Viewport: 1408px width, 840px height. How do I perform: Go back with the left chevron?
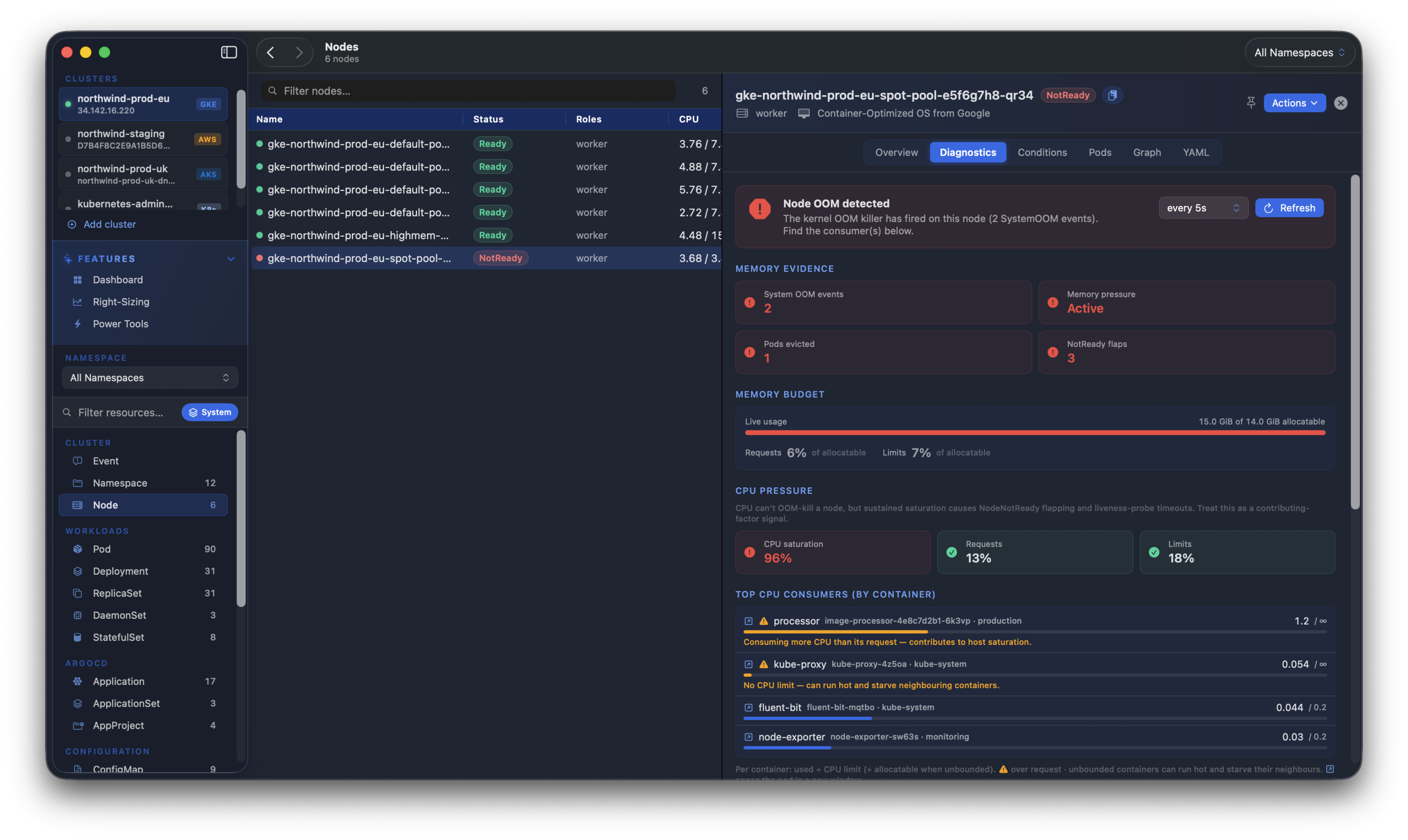click(271, 52)
